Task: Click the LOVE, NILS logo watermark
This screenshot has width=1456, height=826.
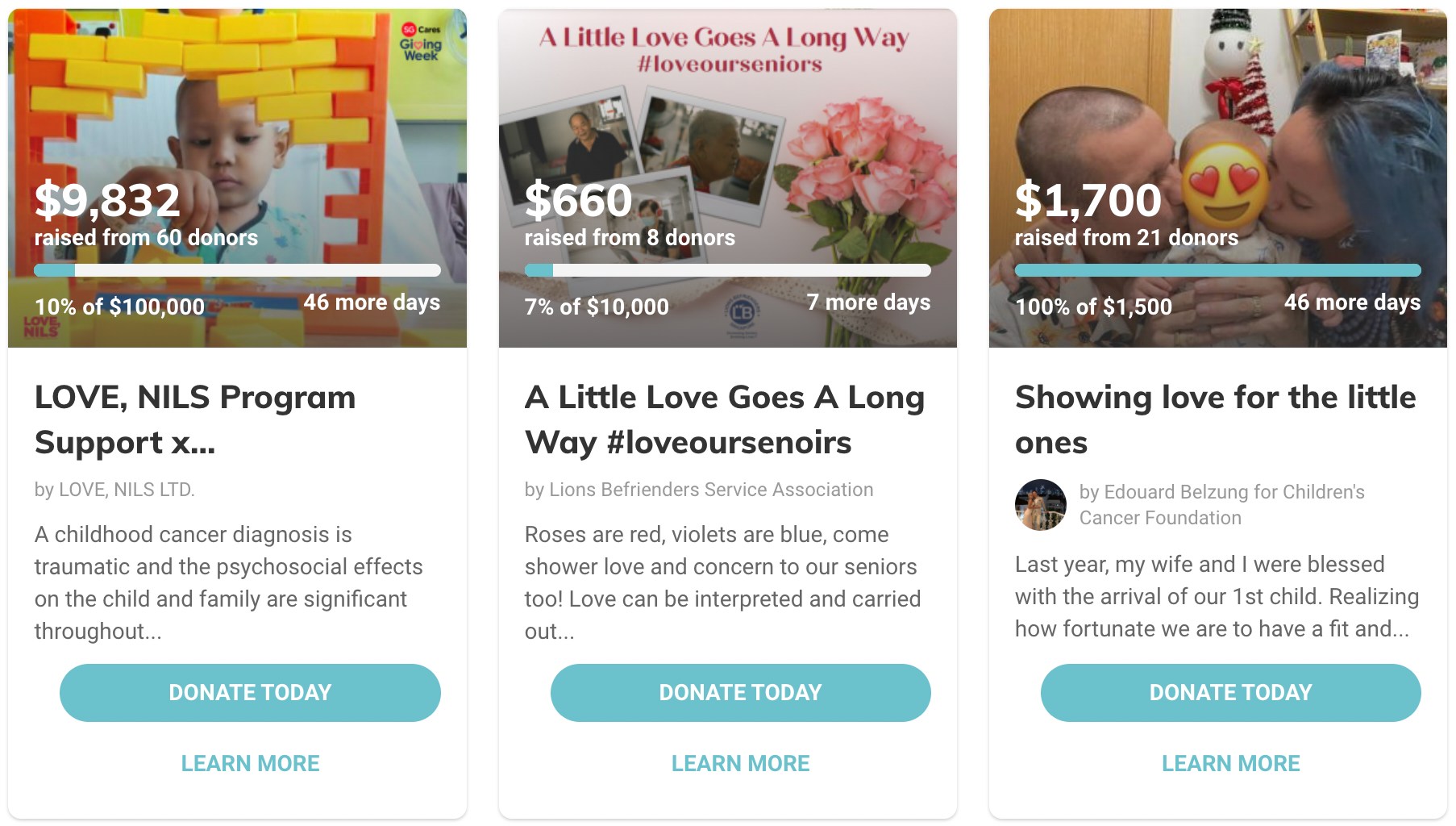Action: click(40, 327)
